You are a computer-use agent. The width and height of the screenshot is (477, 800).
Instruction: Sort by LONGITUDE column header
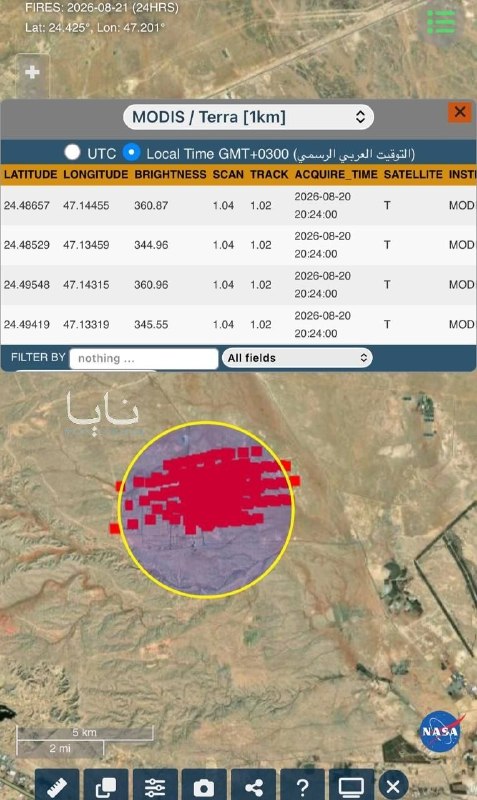[95, 174]
